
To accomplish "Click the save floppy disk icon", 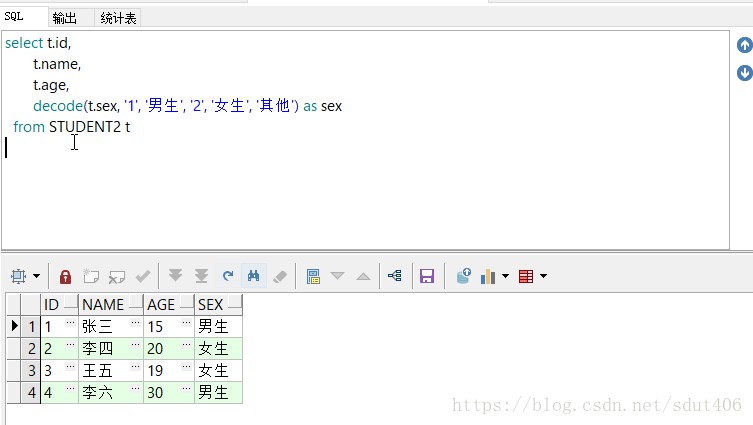I will pyautogui.click(x=427, y=276).
